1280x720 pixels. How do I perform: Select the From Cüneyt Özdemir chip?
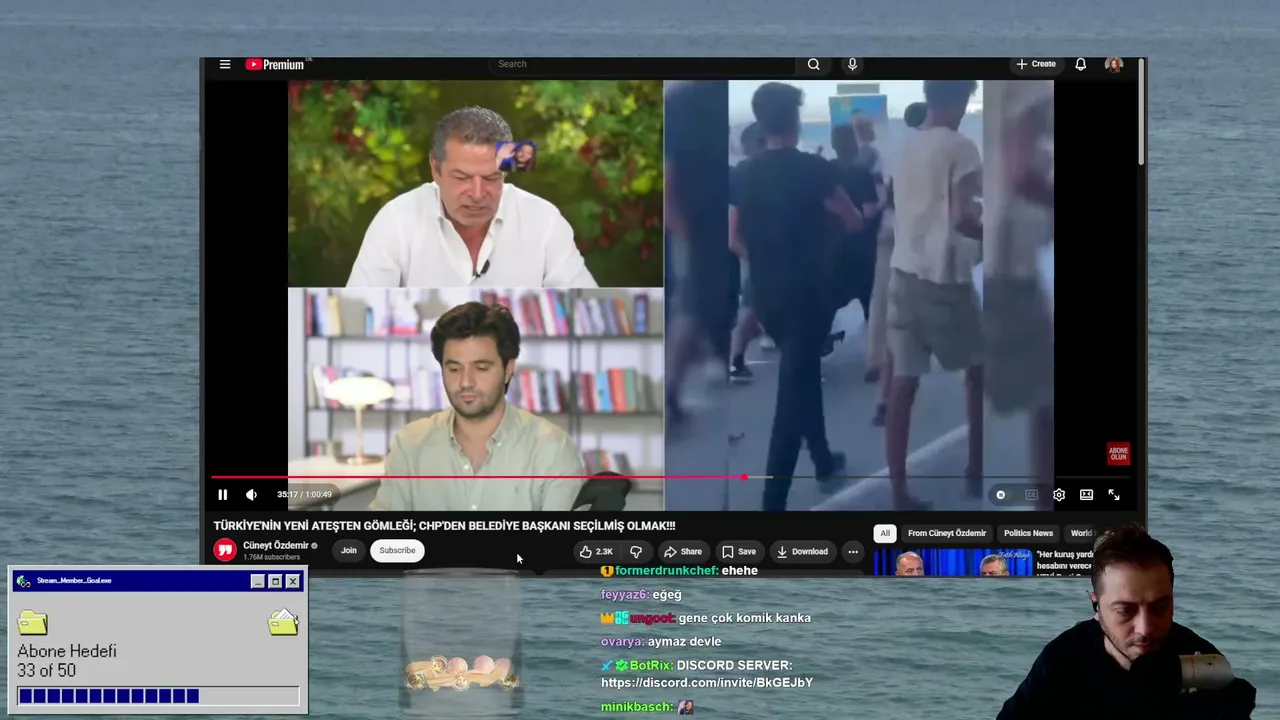tap(947, 533)
